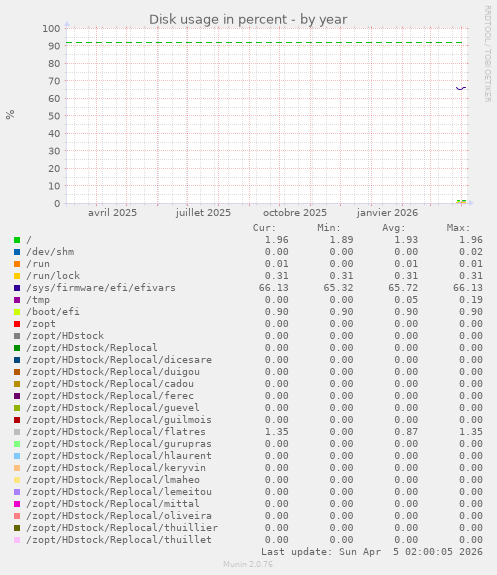Image resolution: width=497 pixels, height=575 pixels.
Task: Click the Min: column header
Action: point(329,228)
